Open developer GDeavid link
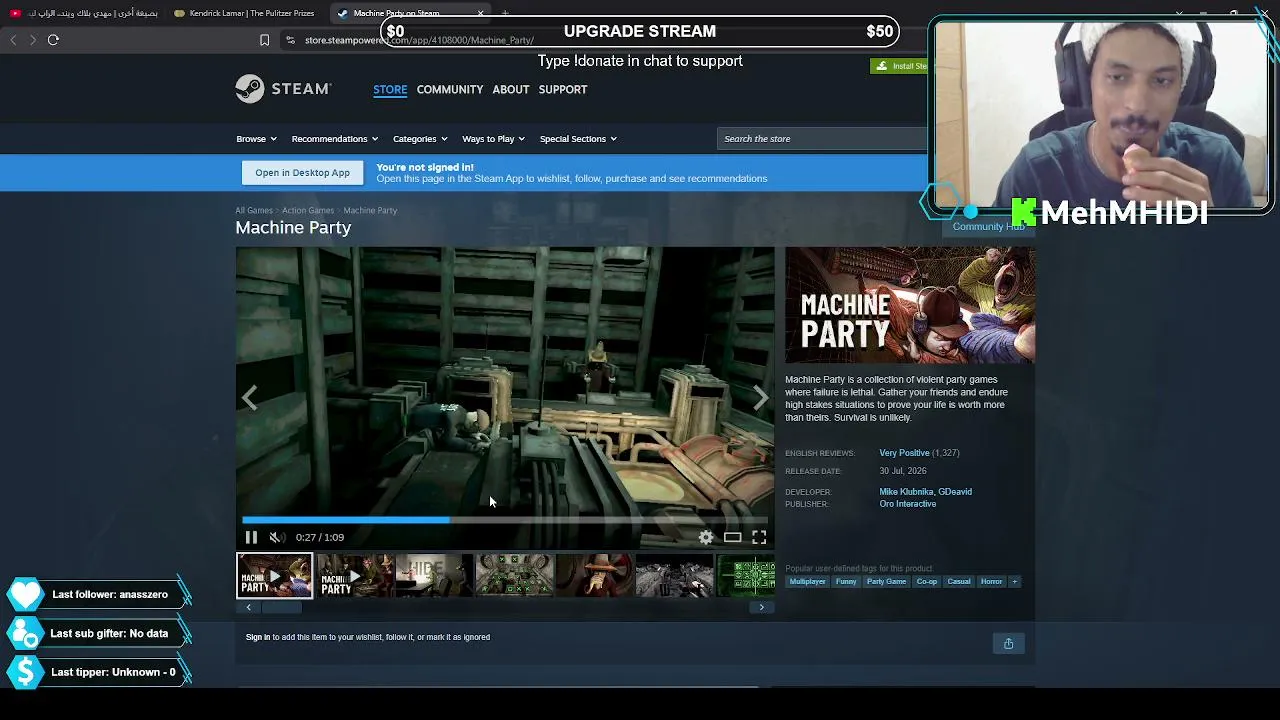This screenshot has height=720, width=1280. 955,492
